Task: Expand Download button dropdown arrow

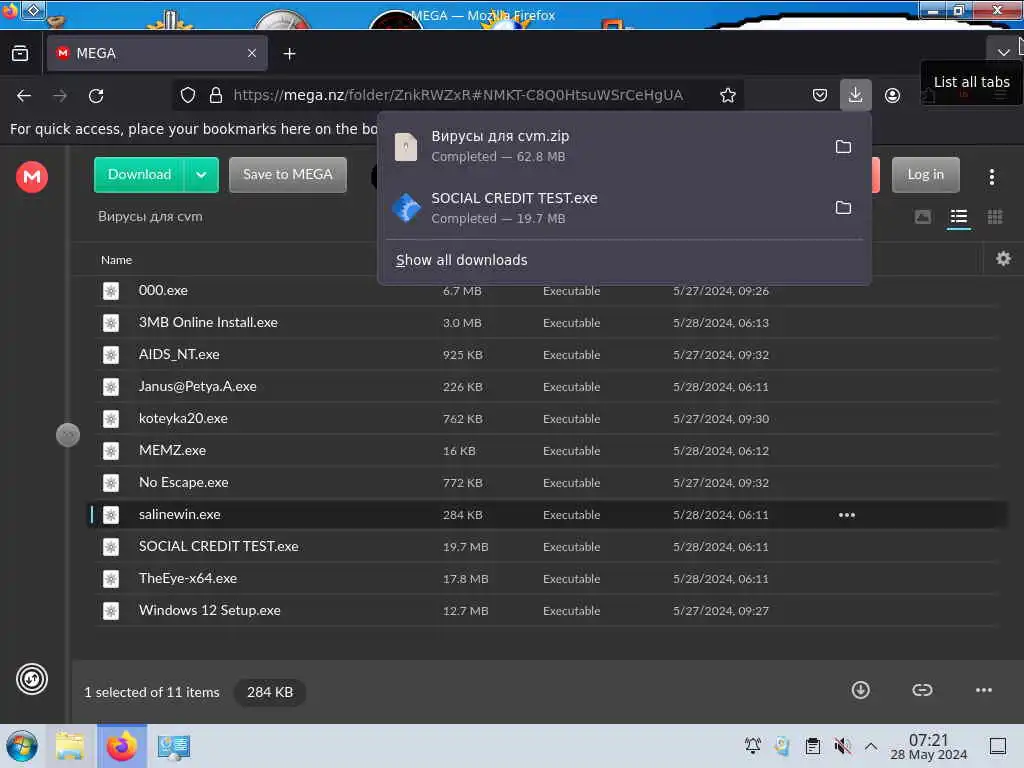Action: click(201, 175)
